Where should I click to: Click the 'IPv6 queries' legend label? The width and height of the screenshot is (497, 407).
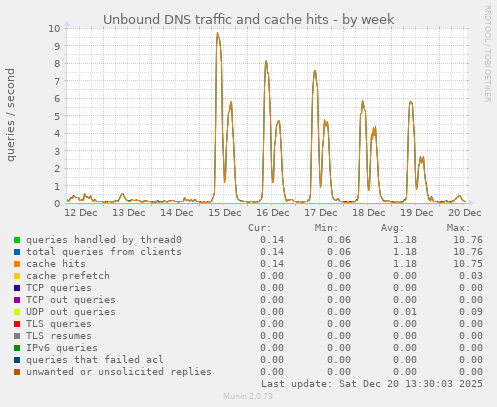(62, 348)
